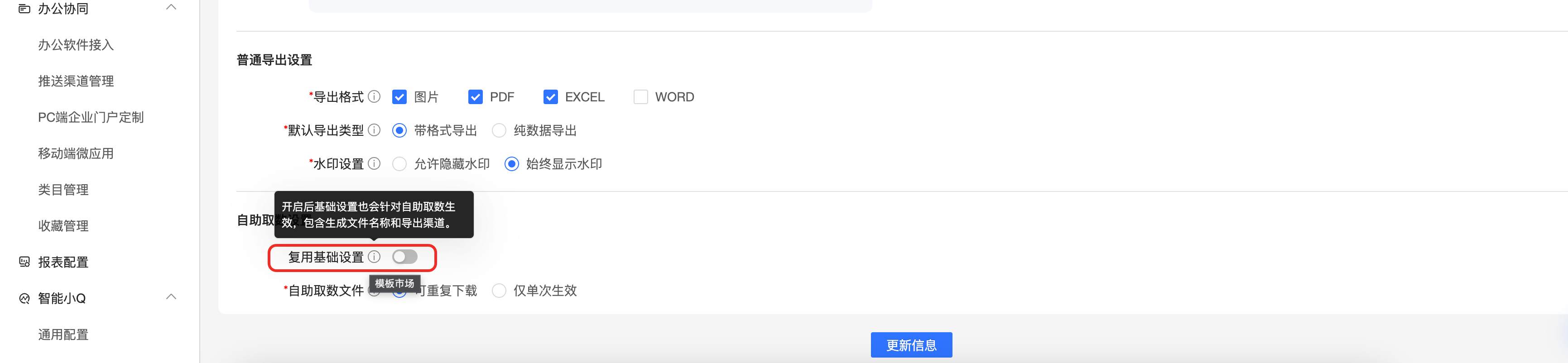1568x363 pixels.
Task: Uncheck the PDF export format checkbox
Action: 476,97
